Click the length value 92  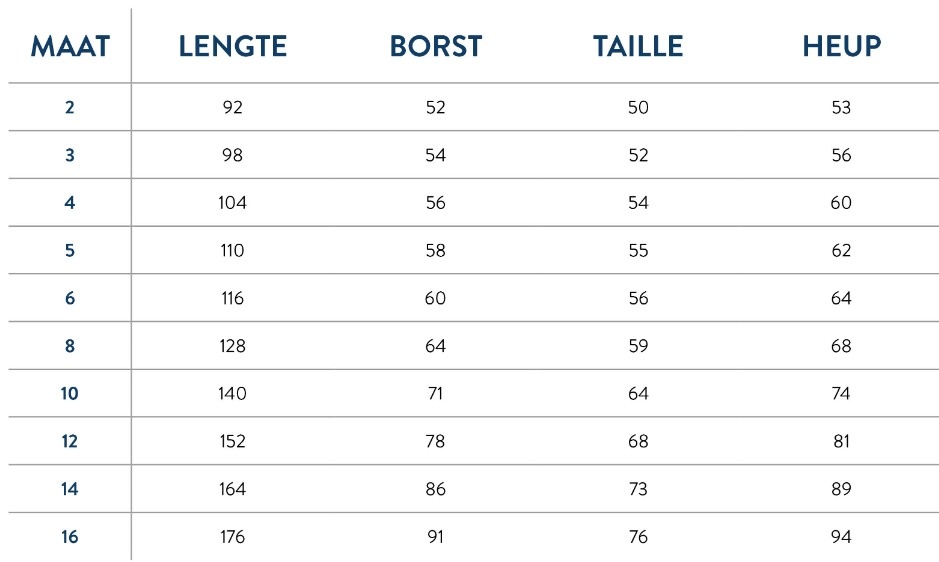pos(232,107)
